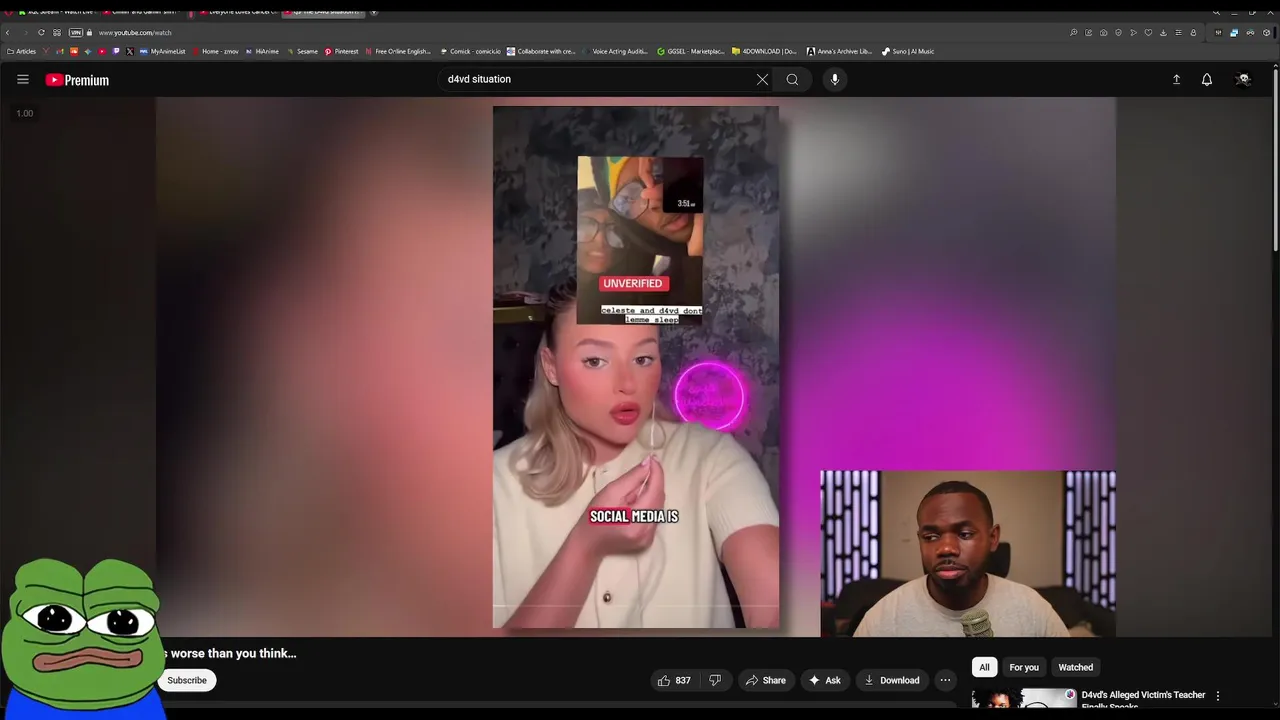Download the video

892,680
